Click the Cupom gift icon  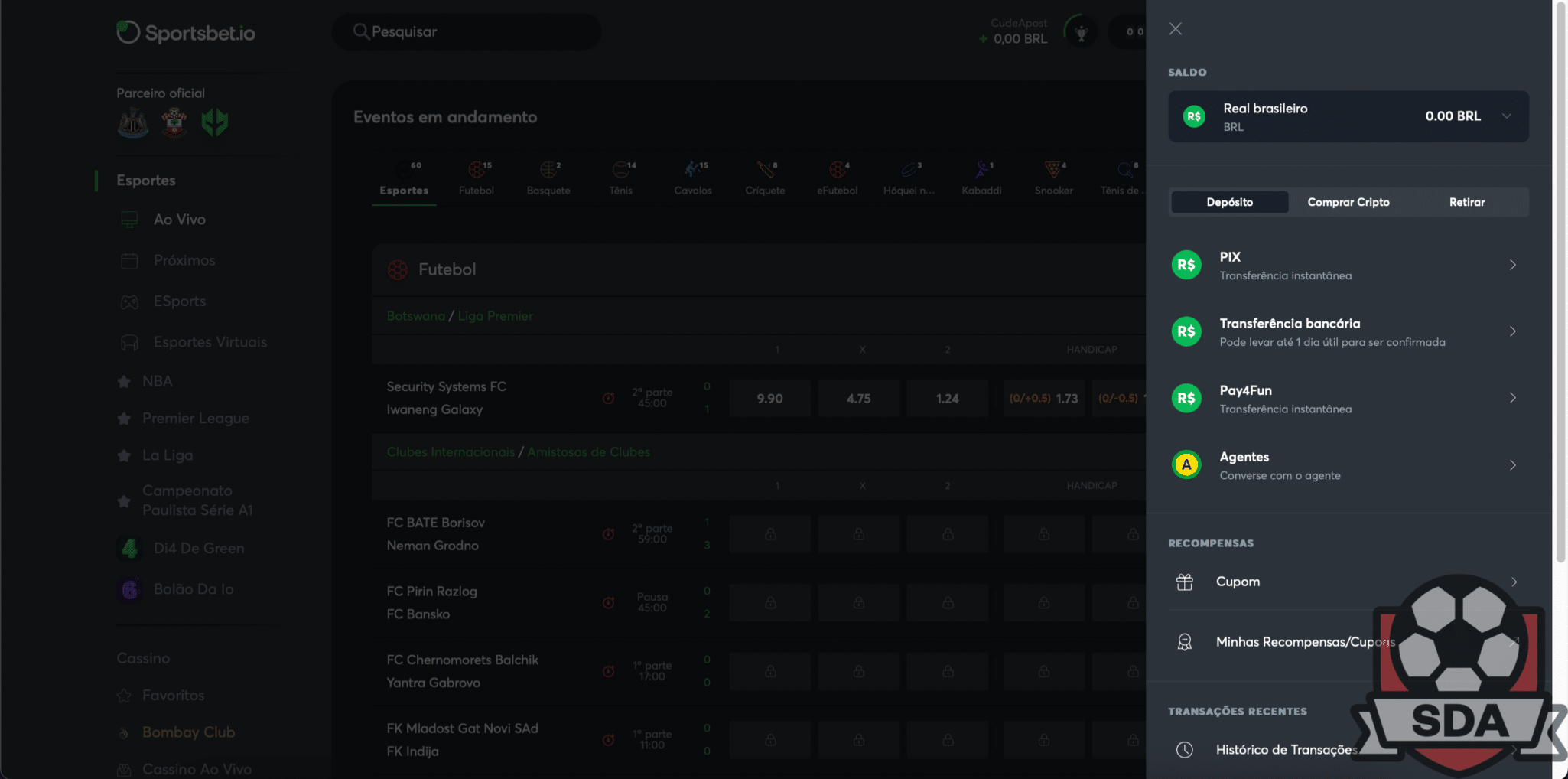[x=1185, y=582]
